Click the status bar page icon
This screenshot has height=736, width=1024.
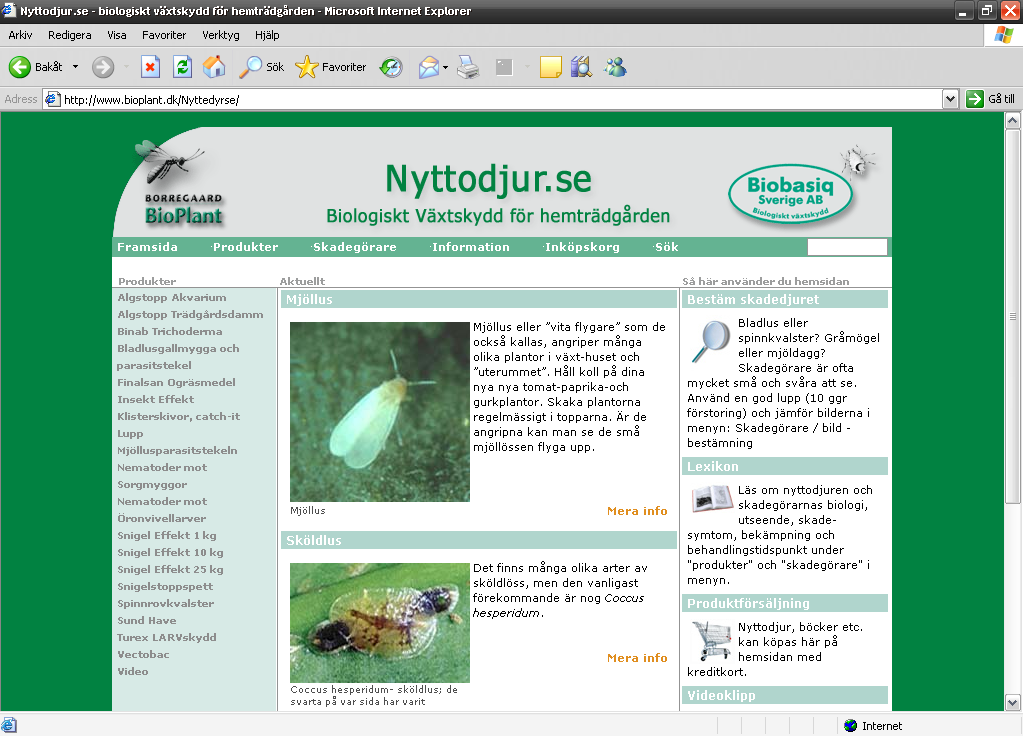(9, 725)
